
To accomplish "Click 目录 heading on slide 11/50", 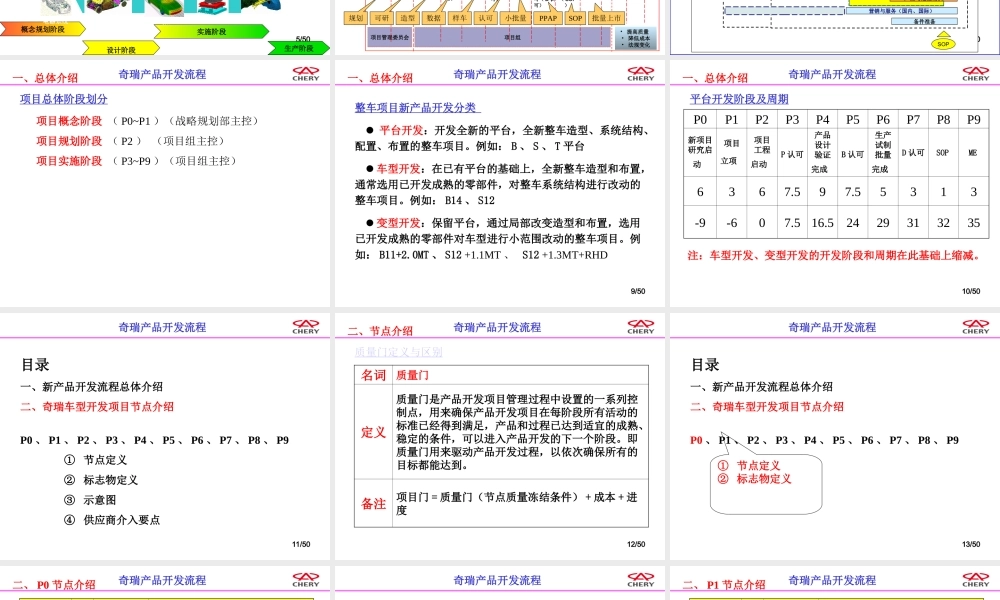I will pyautogui.click(x=35, y=365).
